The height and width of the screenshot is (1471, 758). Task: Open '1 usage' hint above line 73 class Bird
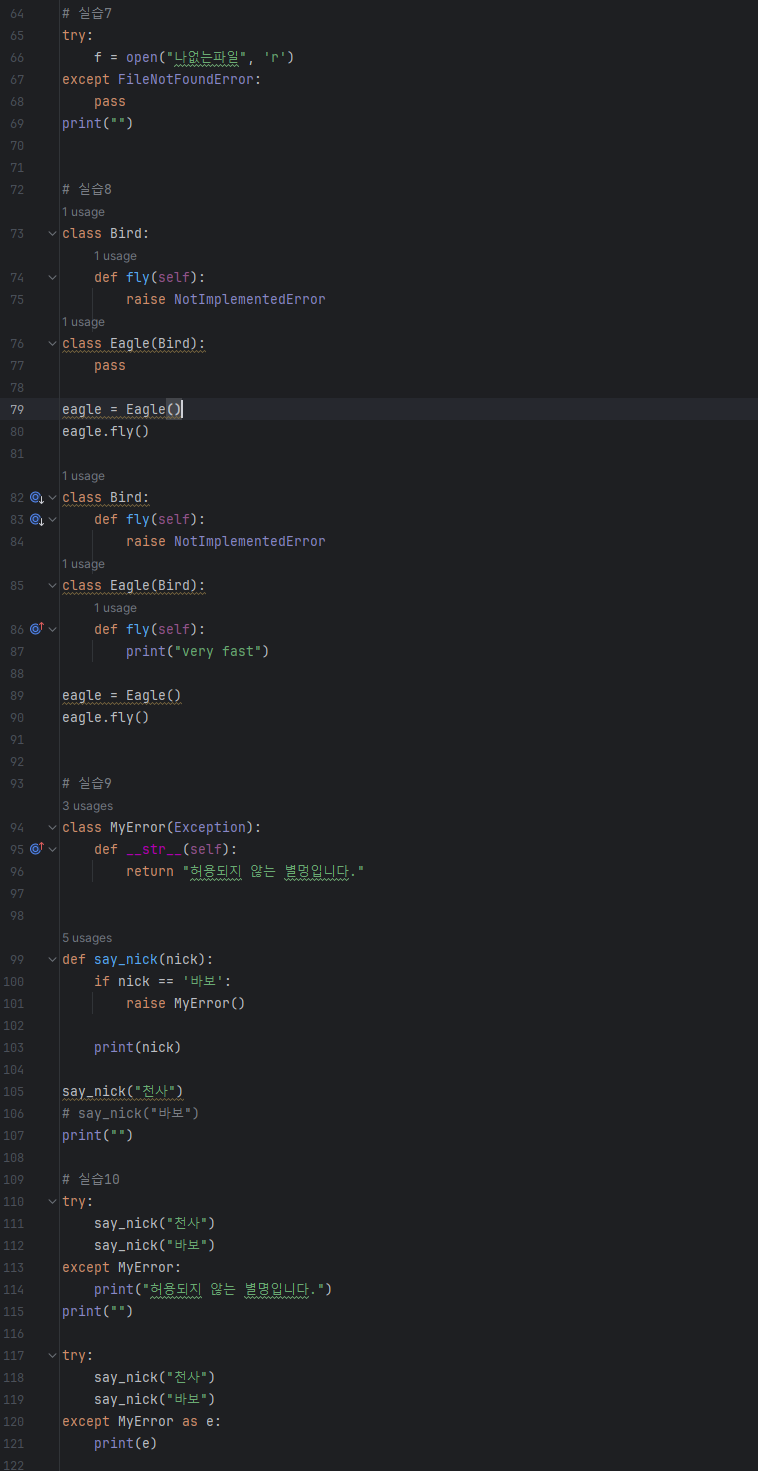pyautogui.click(x=83, y=212)
